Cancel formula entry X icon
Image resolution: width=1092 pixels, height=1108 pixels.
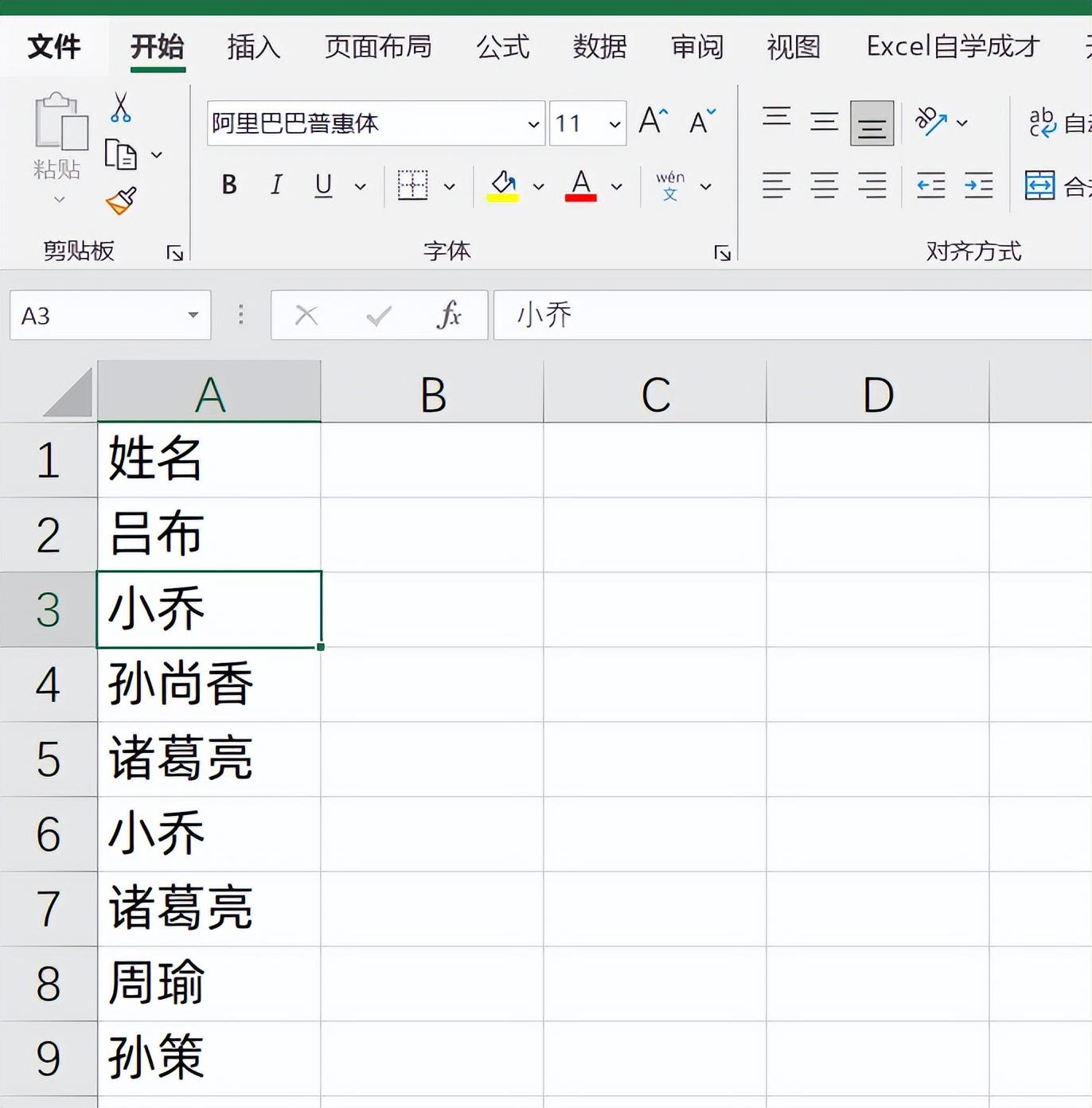(x=306, y=316)
